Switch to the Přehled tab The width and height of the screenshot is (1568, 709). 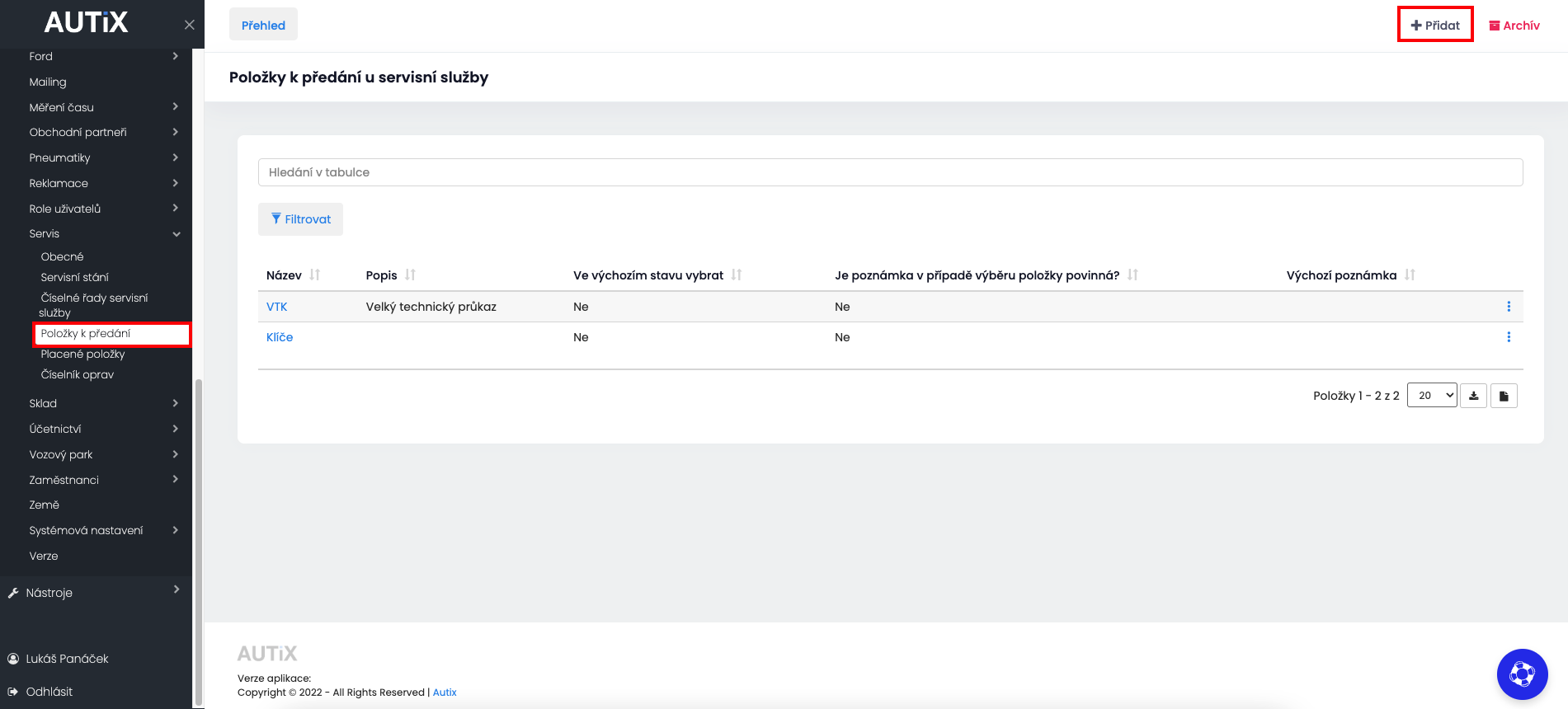pyautogui.click(x=263, y=25)
